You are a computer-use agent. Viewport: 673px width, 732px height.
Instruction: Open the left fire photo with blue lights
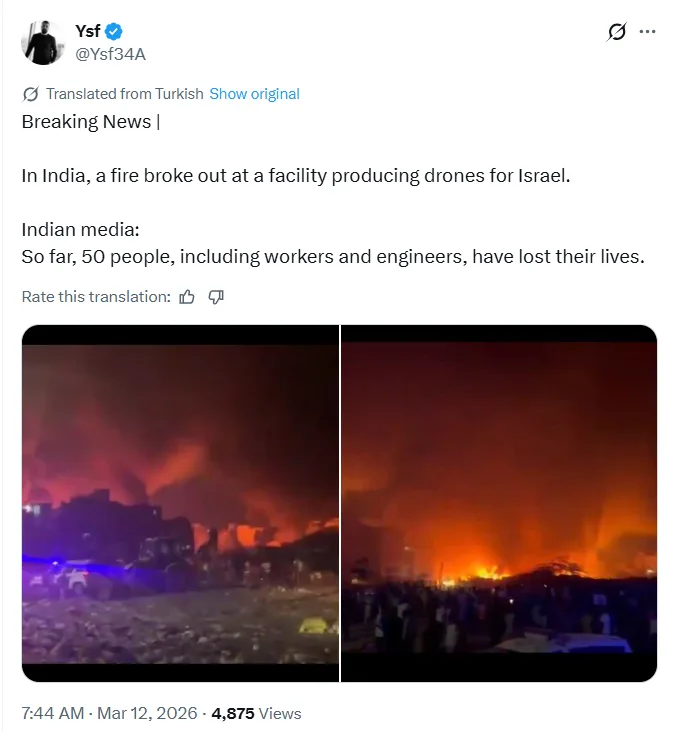tap(180, 503)
